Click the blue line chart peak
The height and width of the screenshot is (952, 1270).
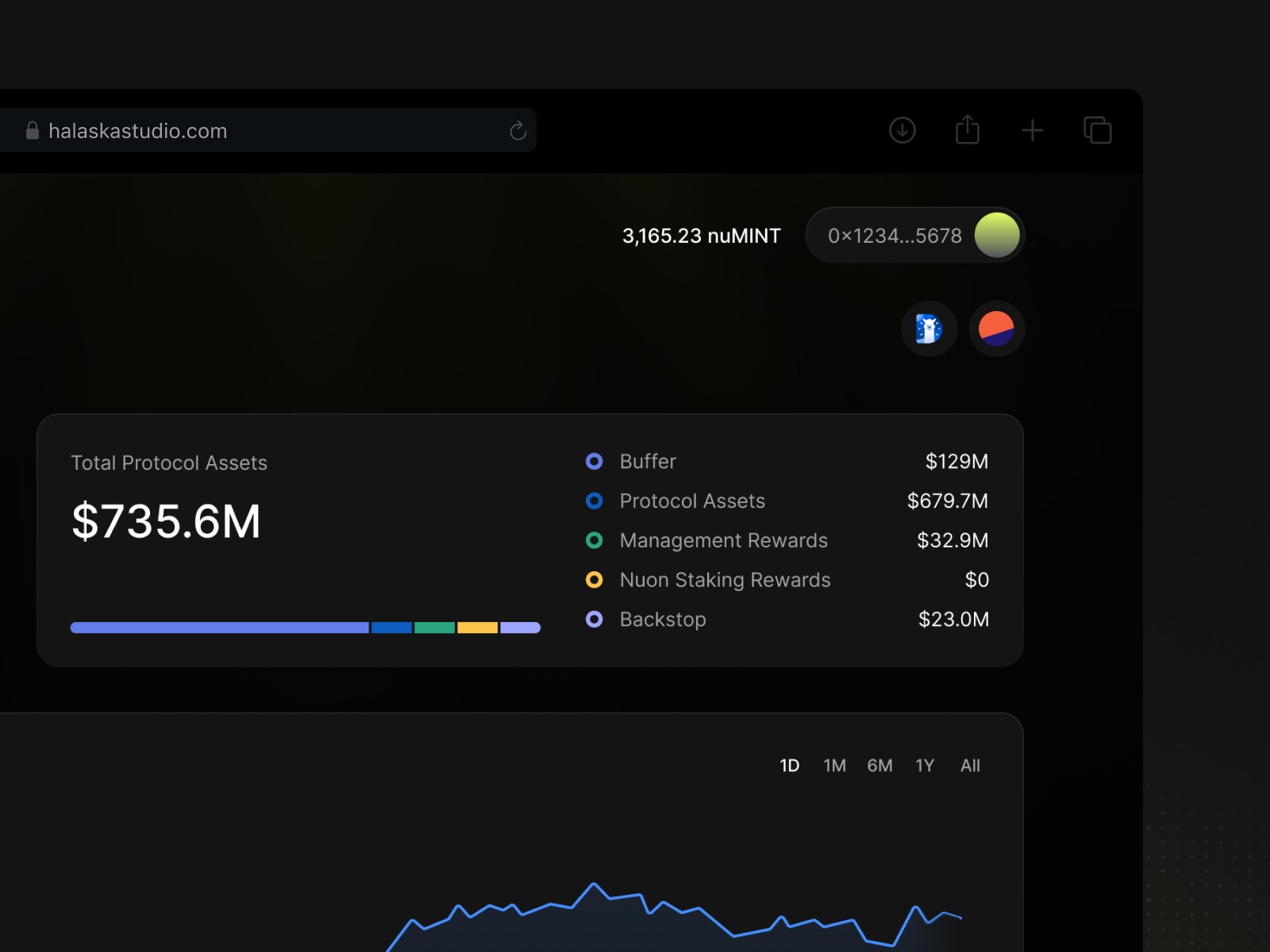tap(594, 884)
